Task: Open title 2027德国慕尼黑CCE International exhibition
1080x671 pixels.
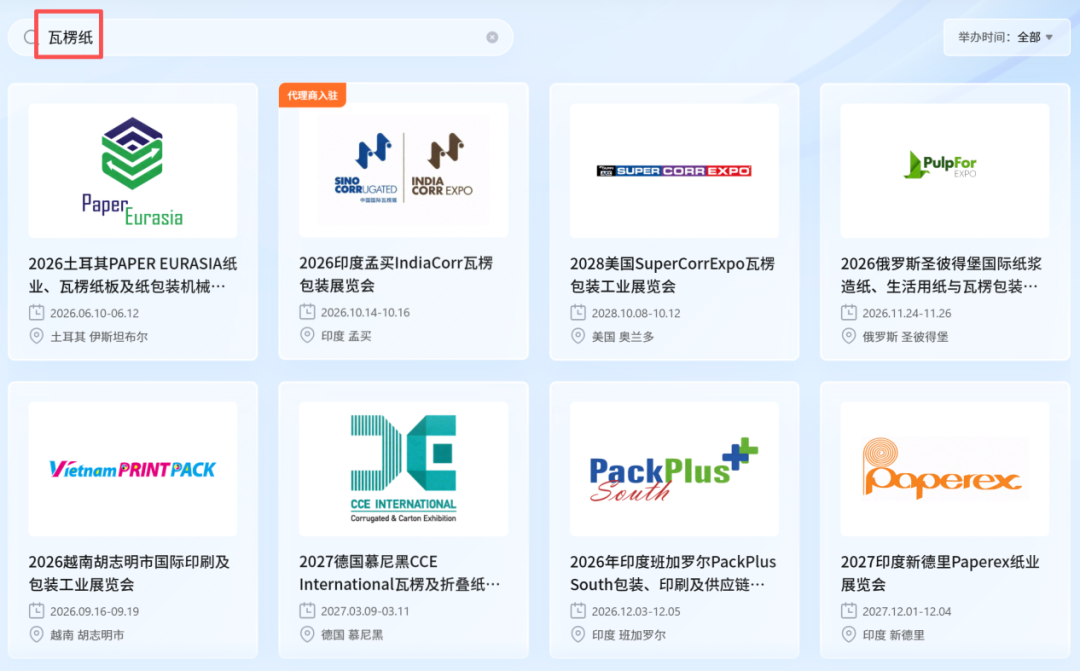Action: [399, 573]
